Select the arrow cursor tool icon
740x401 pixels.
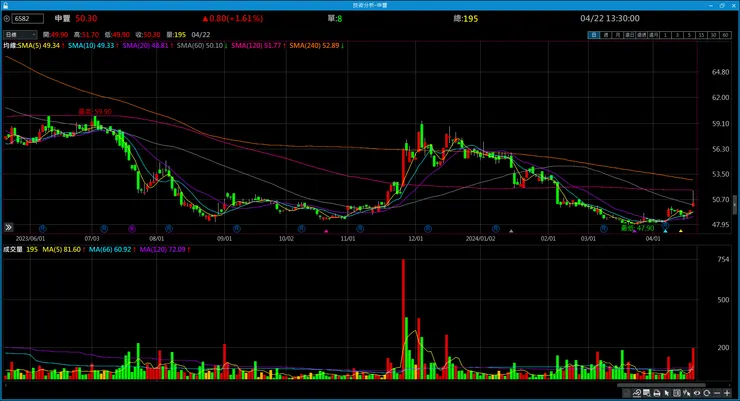point(666,393)
